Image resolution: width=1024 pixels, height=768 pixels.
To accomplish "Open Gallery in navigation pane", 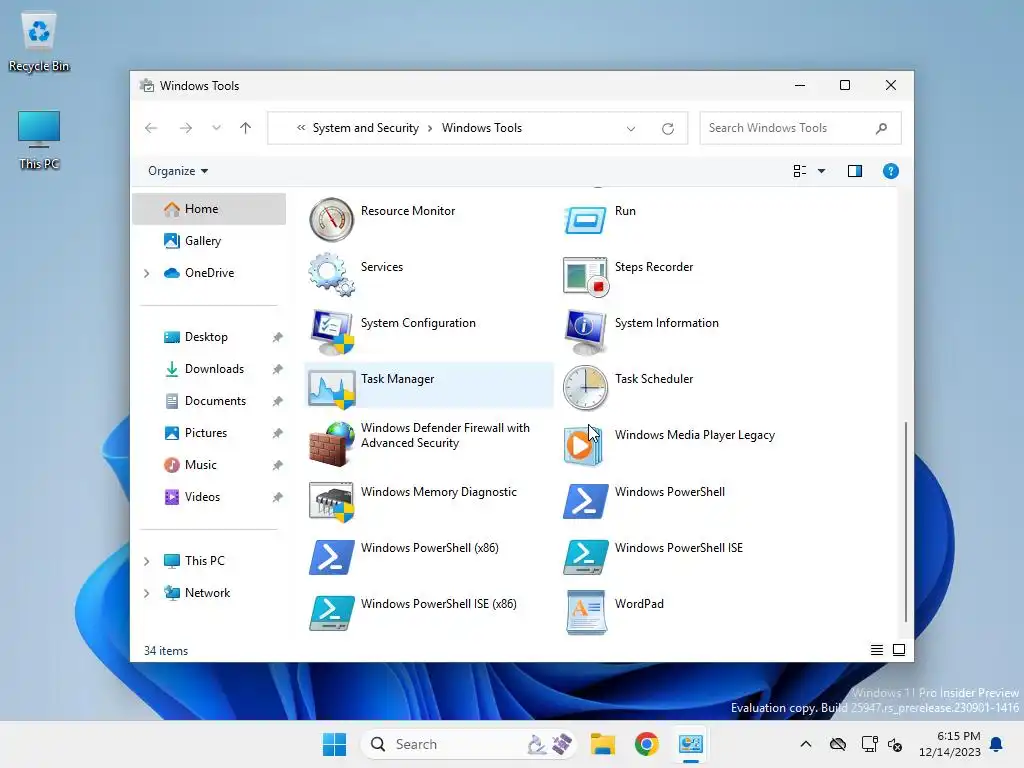I will tap(209, 241).
